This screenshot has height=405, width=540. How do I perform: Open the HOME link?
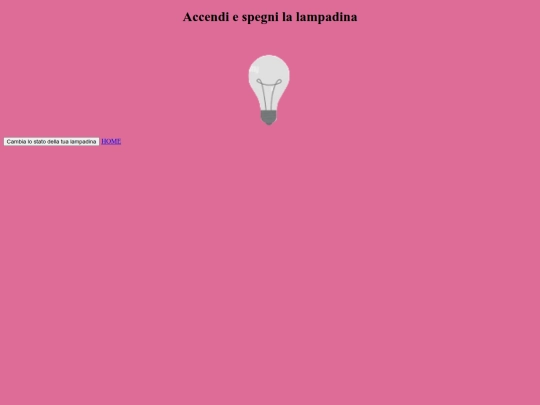[x=111, y=141]
